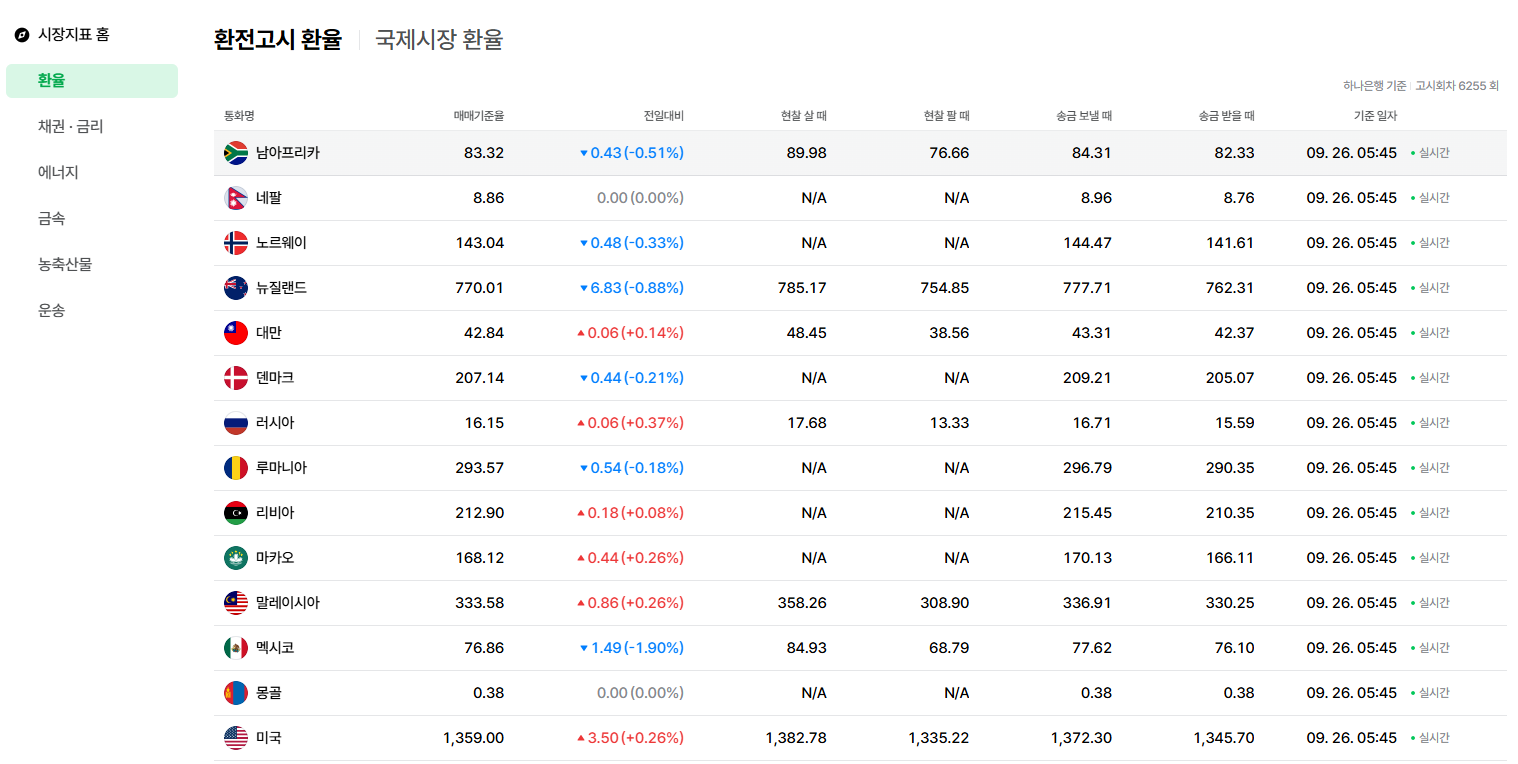Click the 몽골 currency name
This screenshot has height=764, width=1518.
point(269,693)
